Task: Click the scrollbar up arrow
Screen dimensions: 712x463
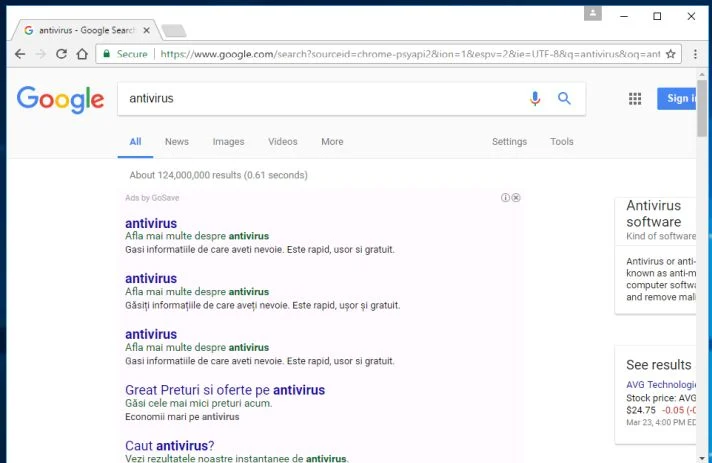Action: click(x=702, y=74)
